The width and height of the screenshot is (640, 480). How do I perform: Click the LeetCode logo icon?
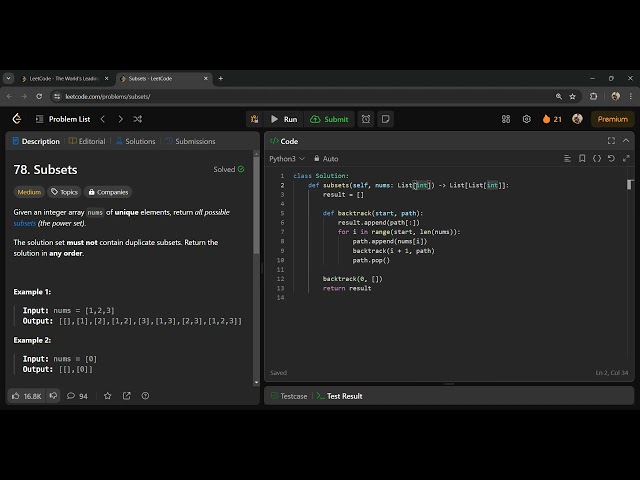[x=17, y=119]
